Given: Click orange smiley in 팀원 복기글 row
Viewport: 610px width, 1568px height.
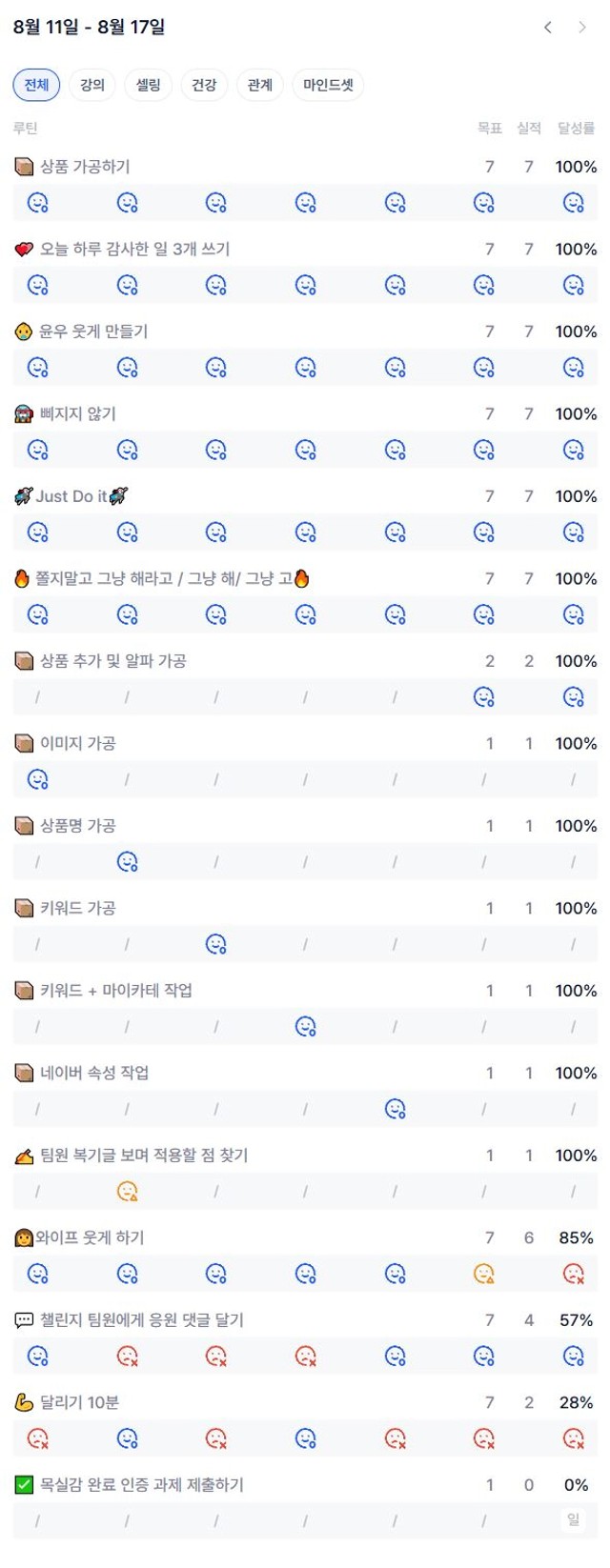Looking at the screenshot, I should coord(127,1191).
